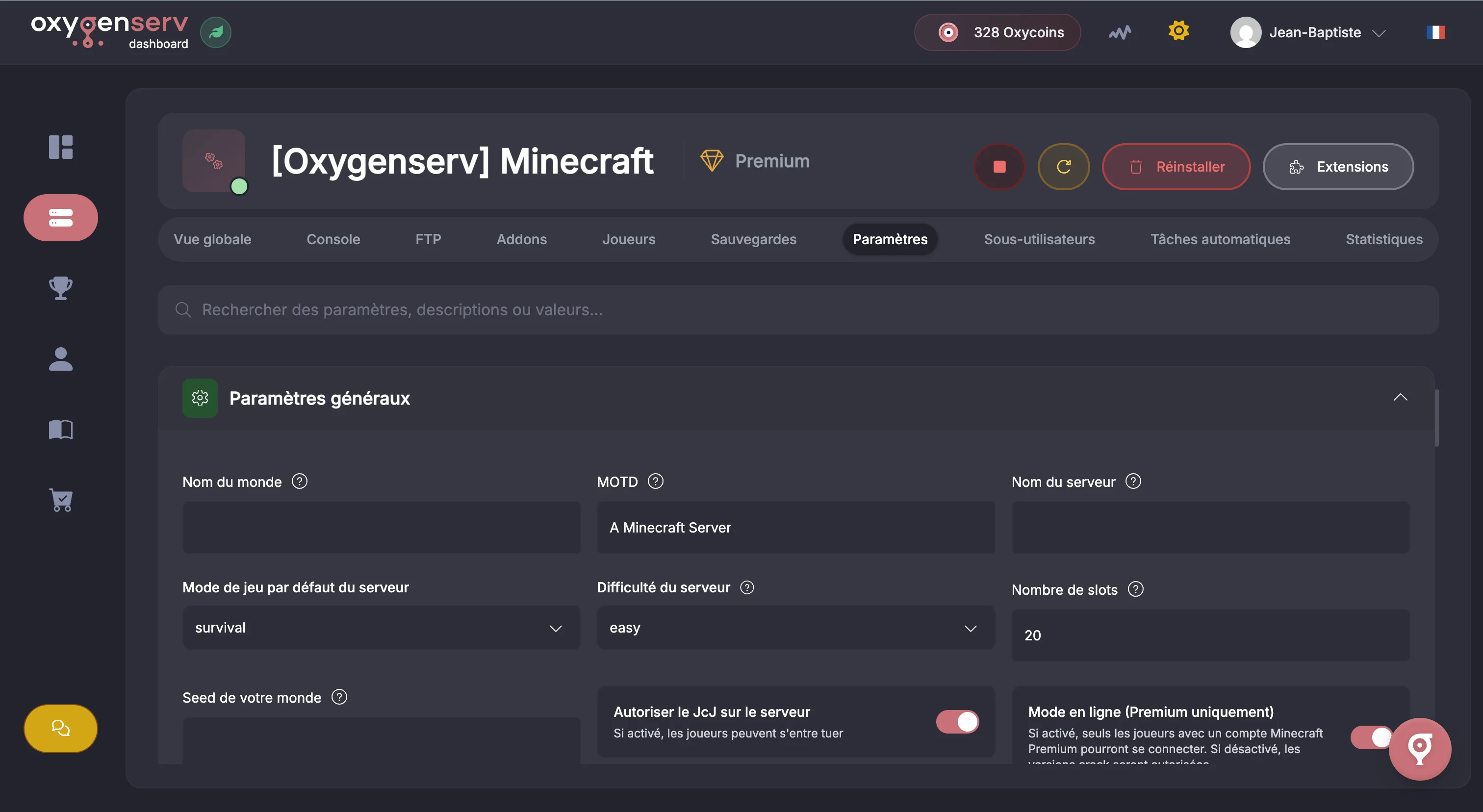This screenshot has width=1483, height=812.
Task: Collapse the Paramètres généraux section
Action: tap(1400, 398)
